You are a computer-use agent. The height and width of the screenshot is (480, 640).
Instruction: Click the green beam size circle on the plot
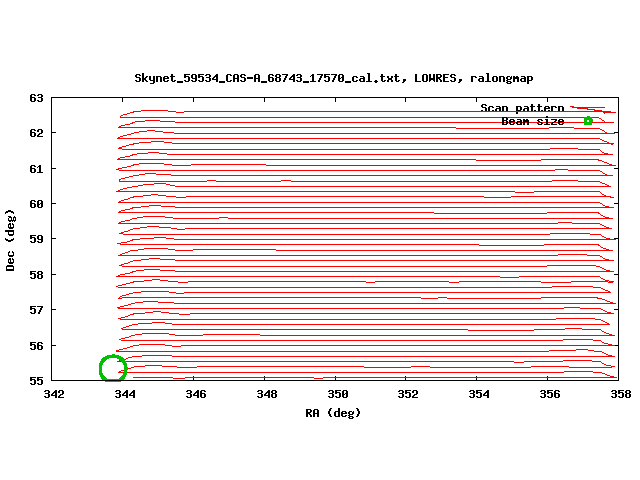pyautogui.click(x=113, y=369)
